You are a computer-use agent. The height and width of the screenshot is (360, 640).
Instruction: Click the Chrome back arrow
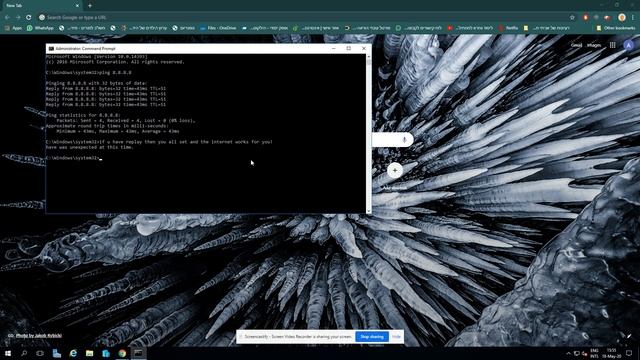pyautogui.click(x=7, y=18)
